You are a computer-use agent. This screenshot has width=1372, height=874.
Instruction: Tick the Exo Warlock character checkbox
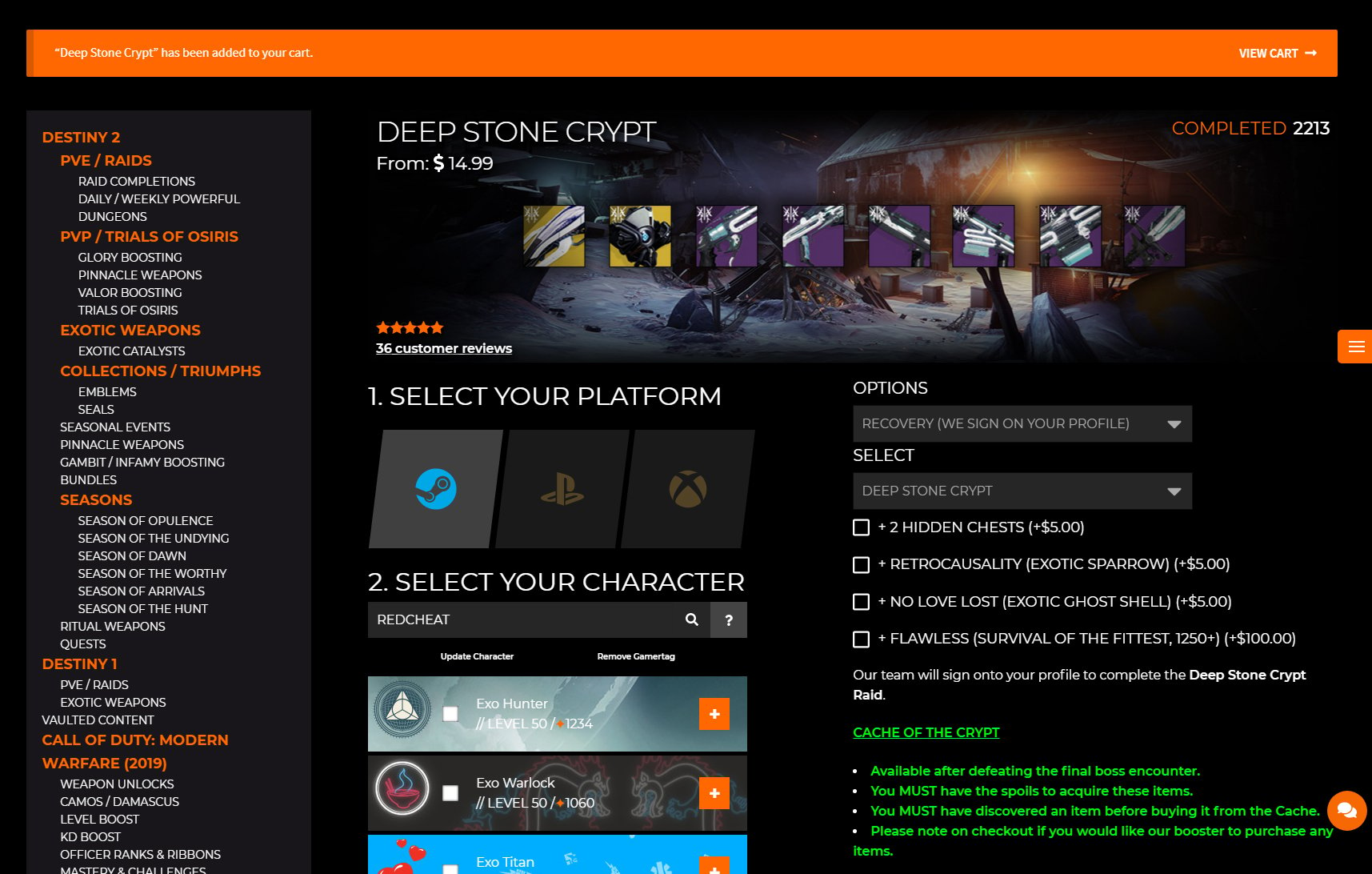[450, 792]
